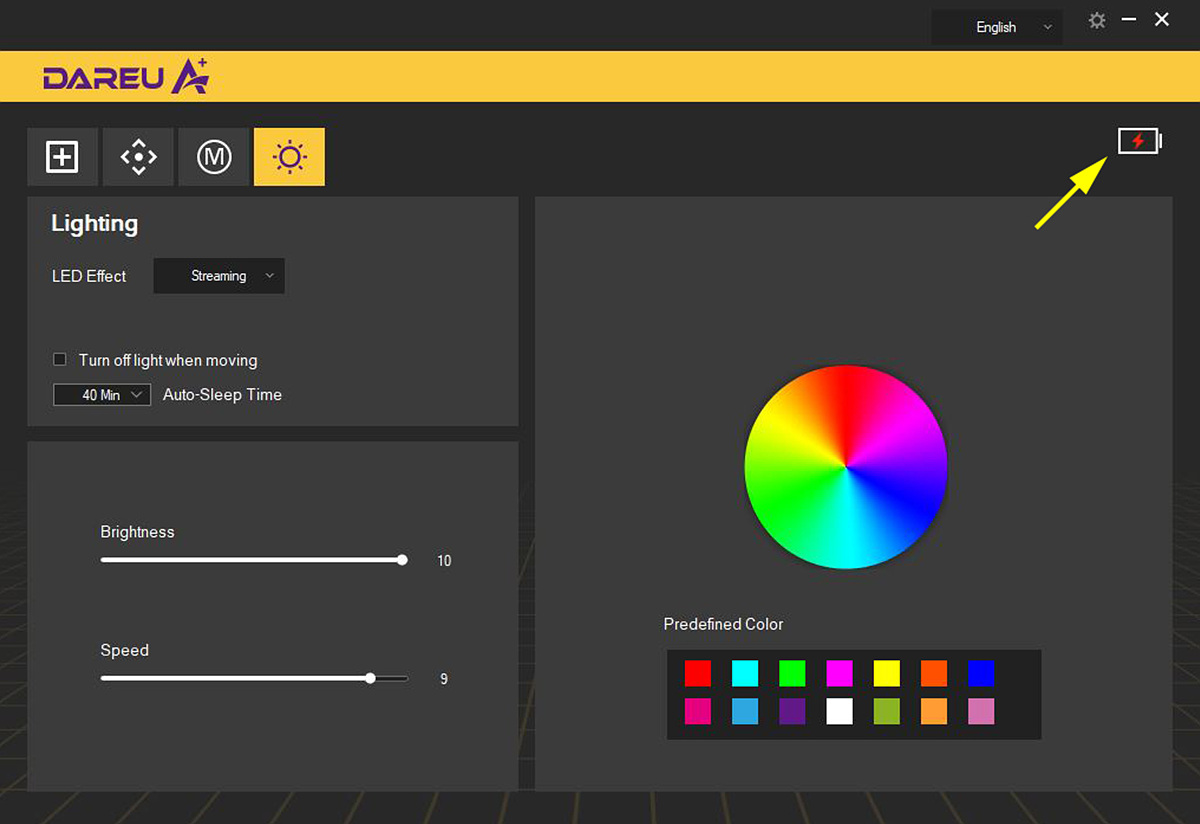
Task: Select the light pink predefined color swatch
Action: (981, 711)
